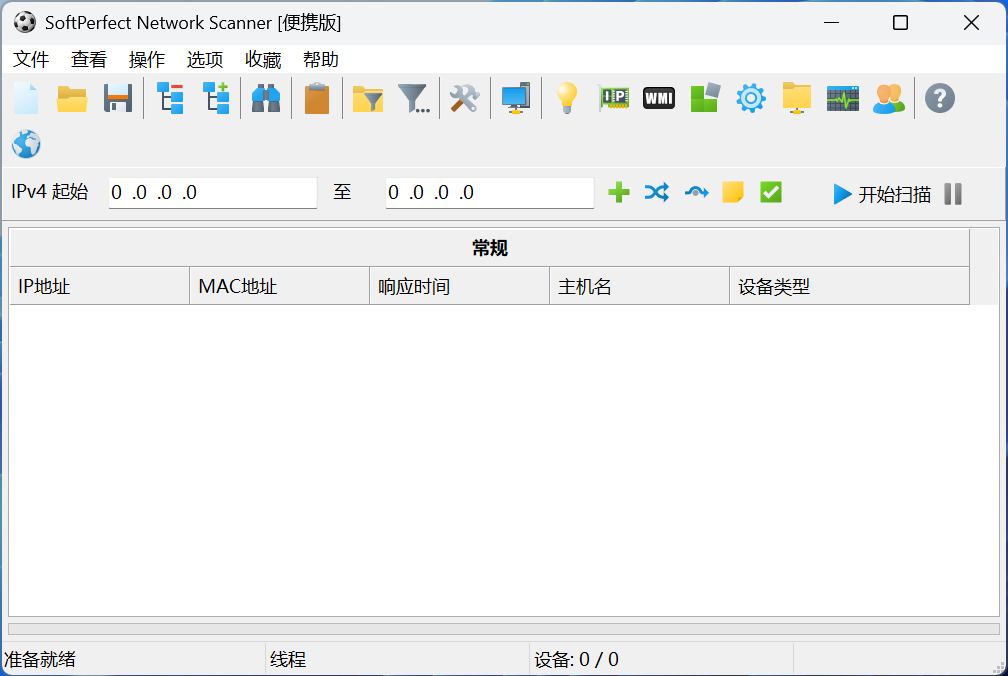Click the 响应时间 column header
The height and width of the screenshot is (676, 1008).
click(458, 287)
